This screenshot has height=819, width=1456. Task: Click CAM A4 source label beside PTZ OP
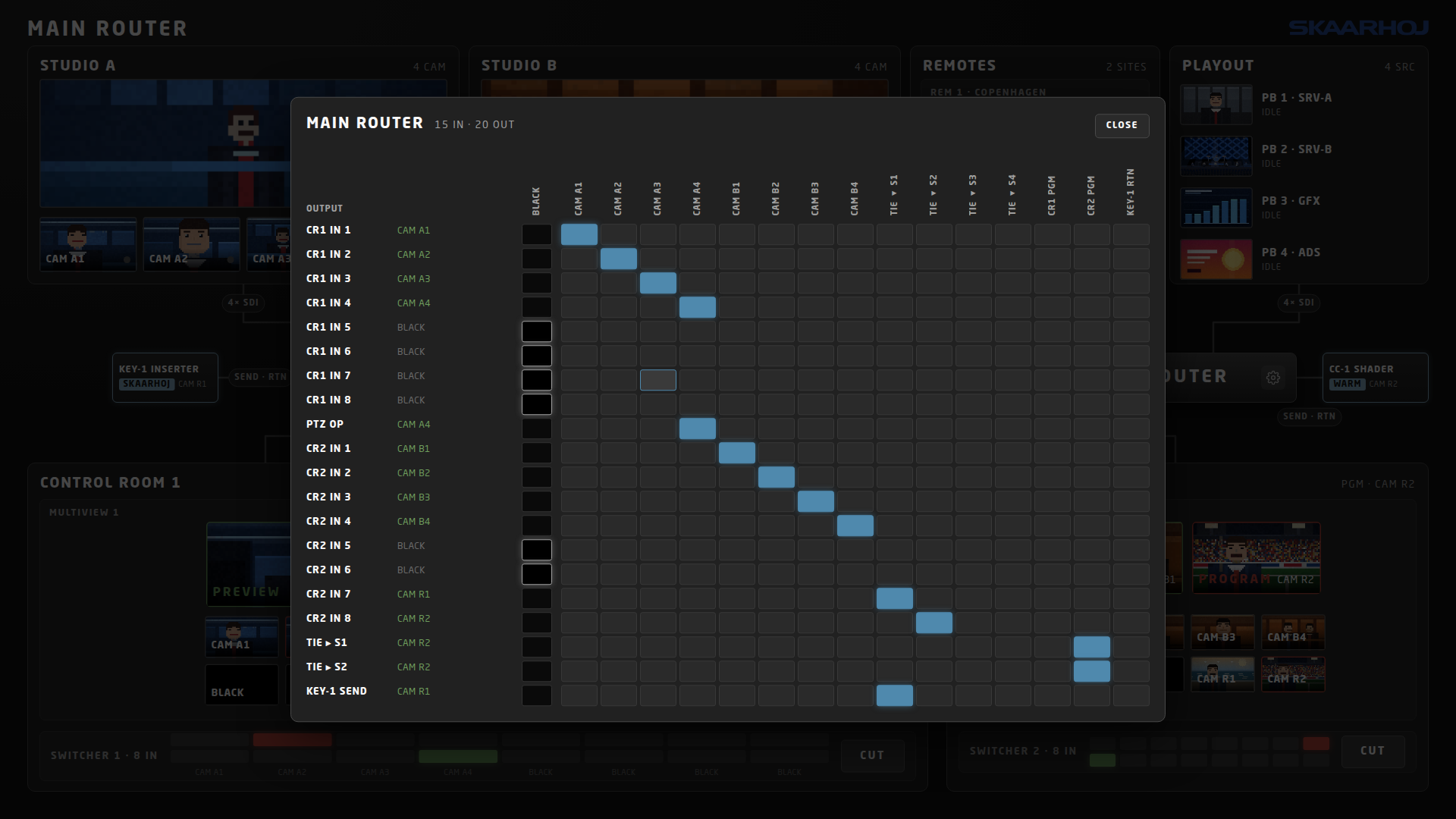[x=413, y=424]
